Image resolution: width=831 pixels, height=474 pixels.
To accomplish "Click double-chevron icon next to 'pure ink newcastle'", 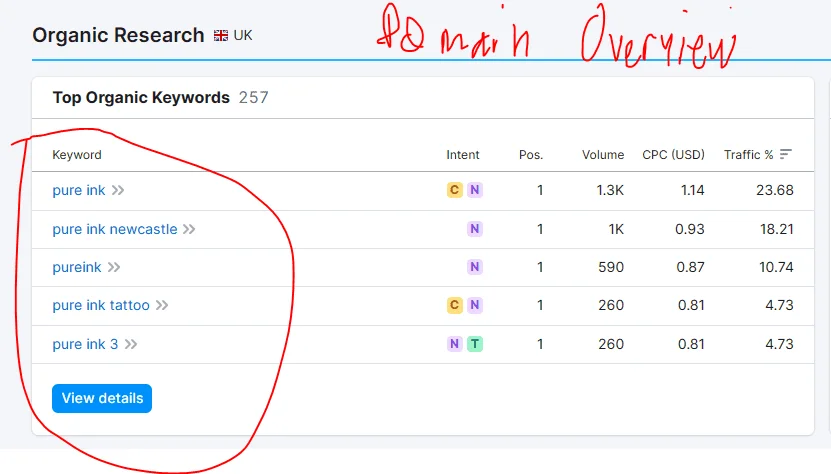I will tap(189, 229).
